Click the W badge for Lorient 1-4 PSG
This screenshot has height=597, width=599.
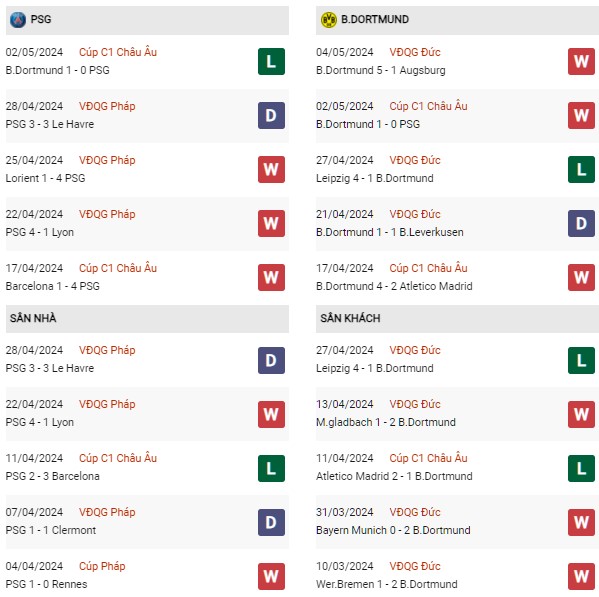(271, 170)
